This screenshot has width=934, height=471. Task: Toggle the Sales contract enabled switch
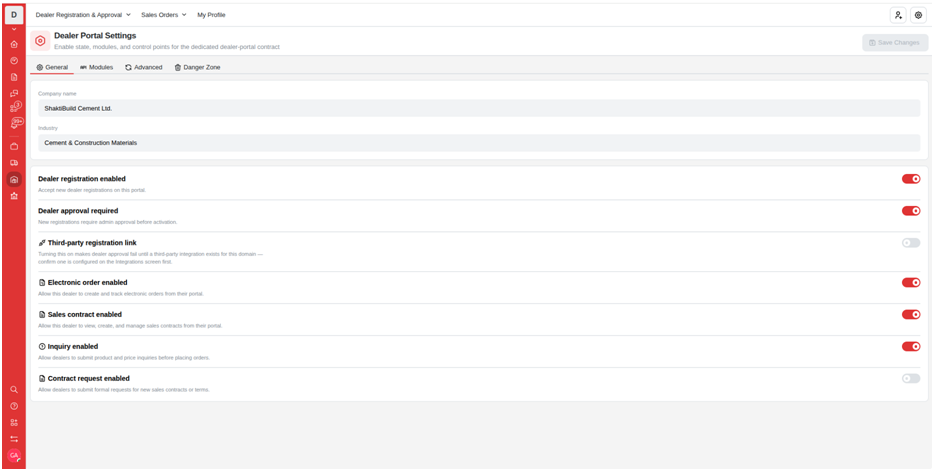click(911, 314)
